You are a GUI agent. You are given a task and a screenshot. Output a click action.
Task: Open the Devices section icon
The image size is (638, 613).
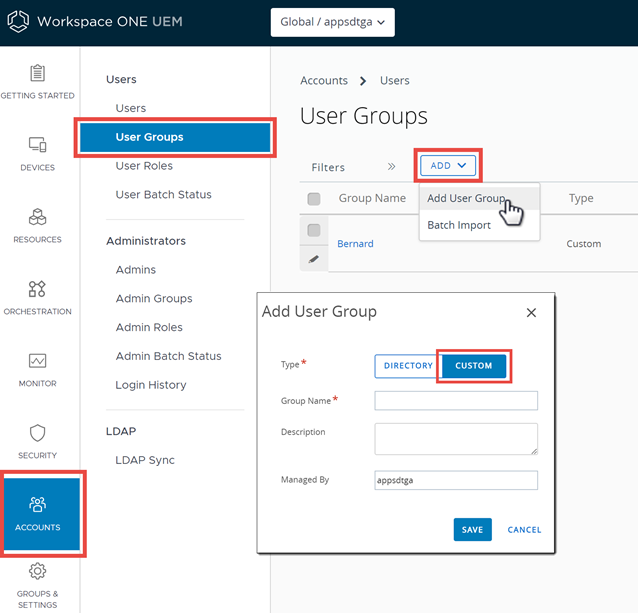pos(37,144)
